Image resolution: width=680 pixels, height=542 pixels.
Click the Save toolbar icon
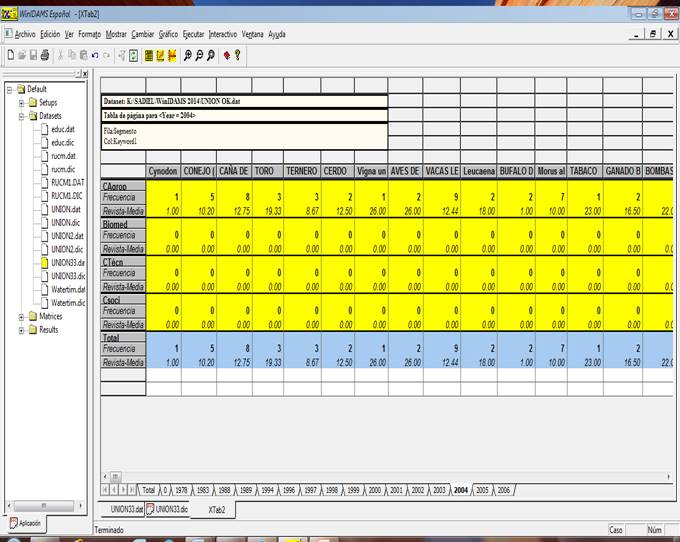point(33,54)
